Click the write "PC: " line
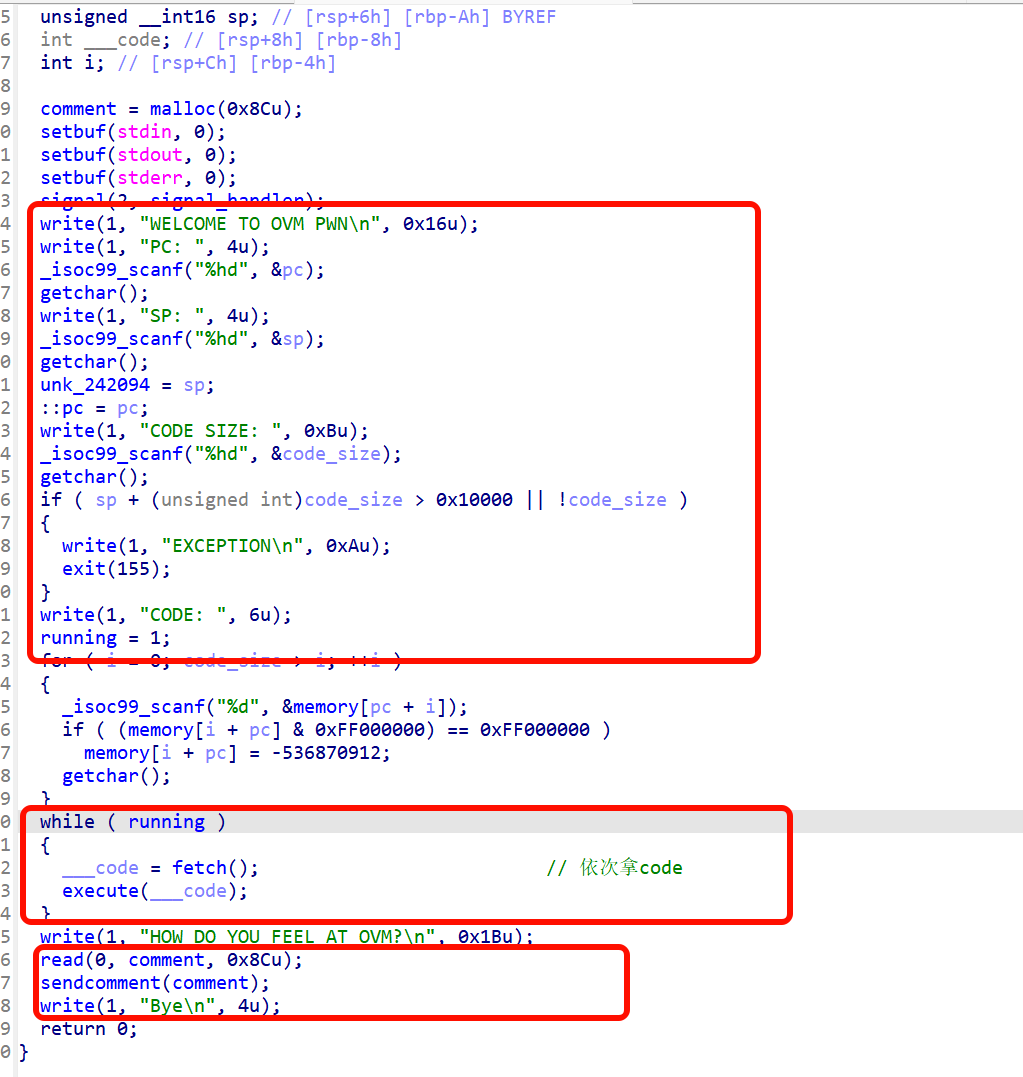The height and width of the screenshot is (1077, 1023). coord(155,247)
